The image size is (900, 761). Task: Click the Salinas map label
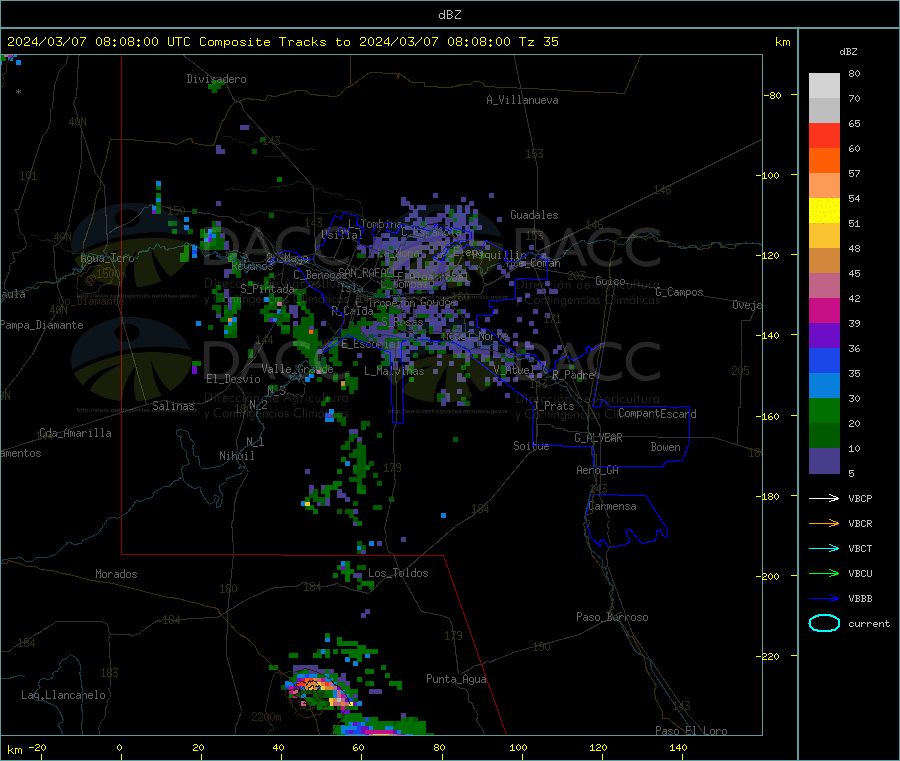point(173,406)
